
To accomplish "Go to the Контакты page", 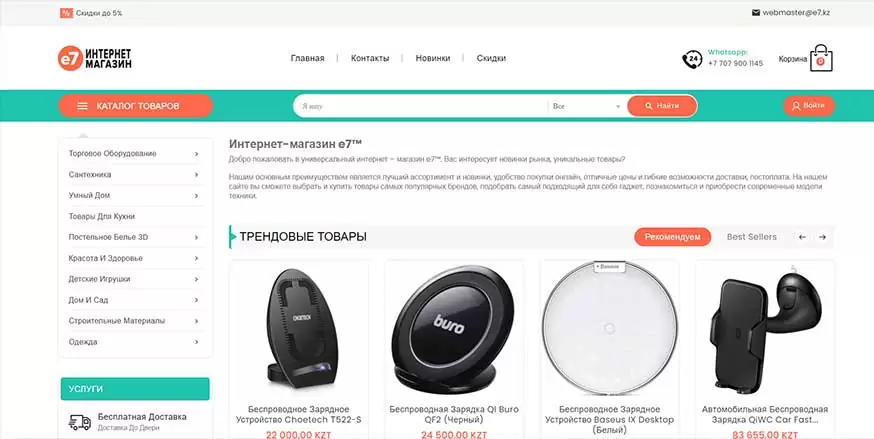I will 370,58.
